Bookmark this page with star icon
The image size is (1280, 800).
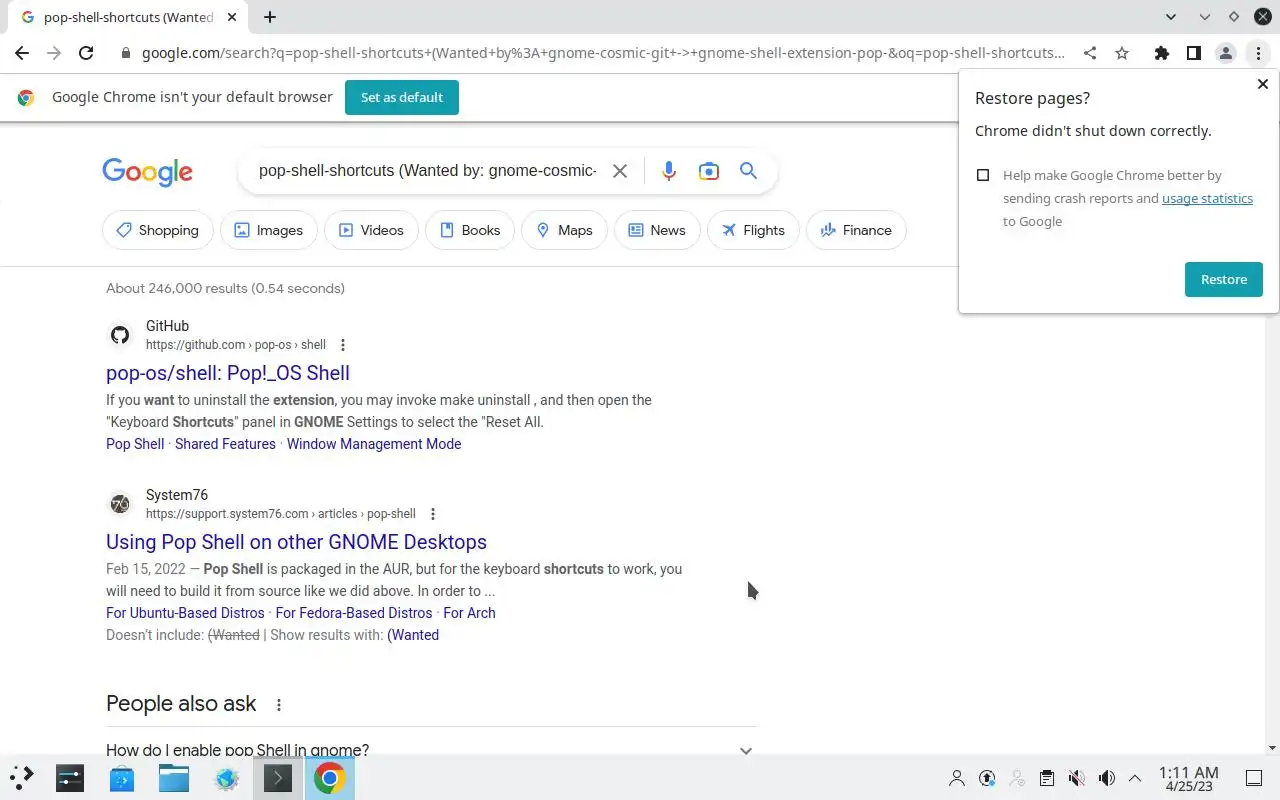tap(1122, 53)
